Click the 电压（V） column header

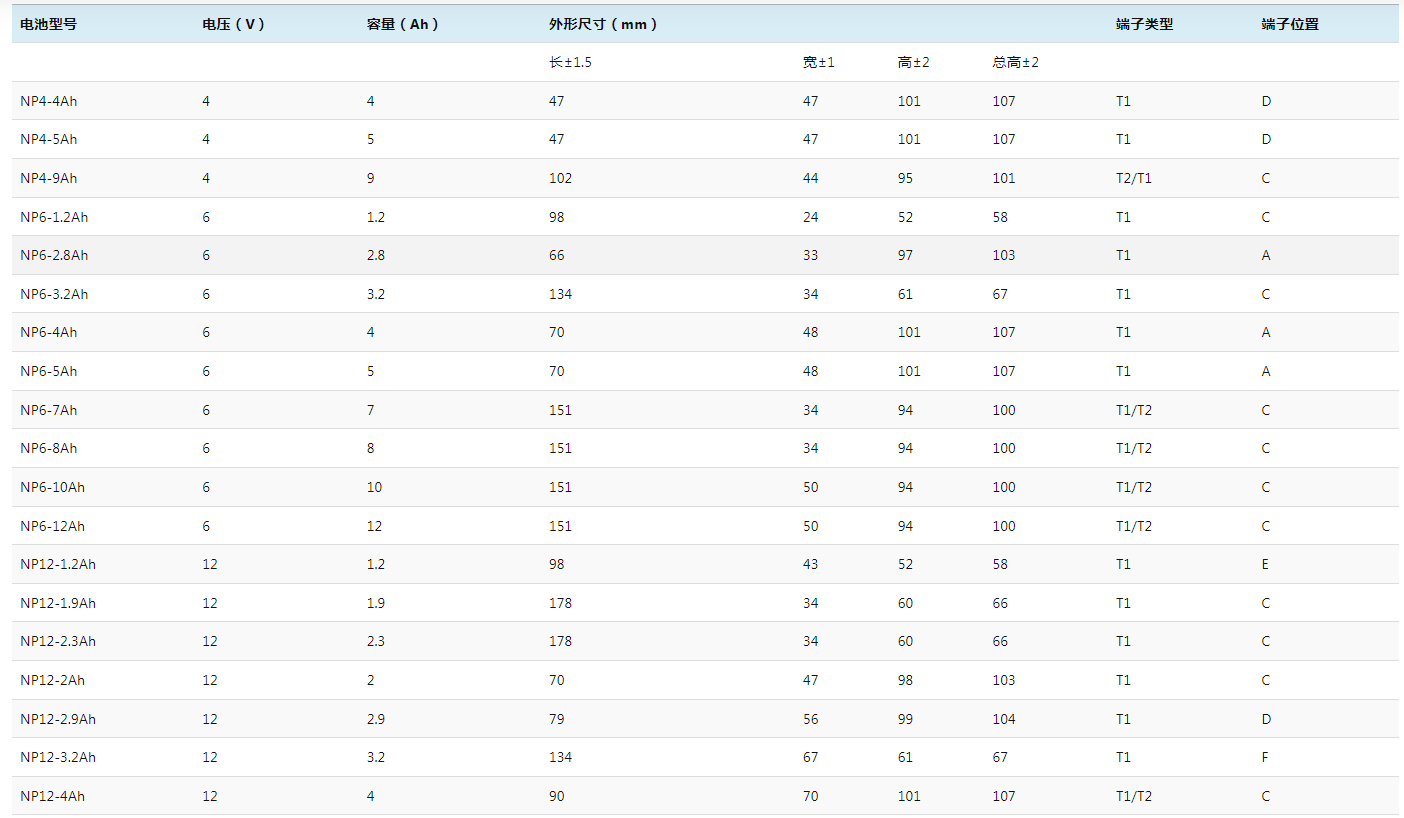click(234, 24)
